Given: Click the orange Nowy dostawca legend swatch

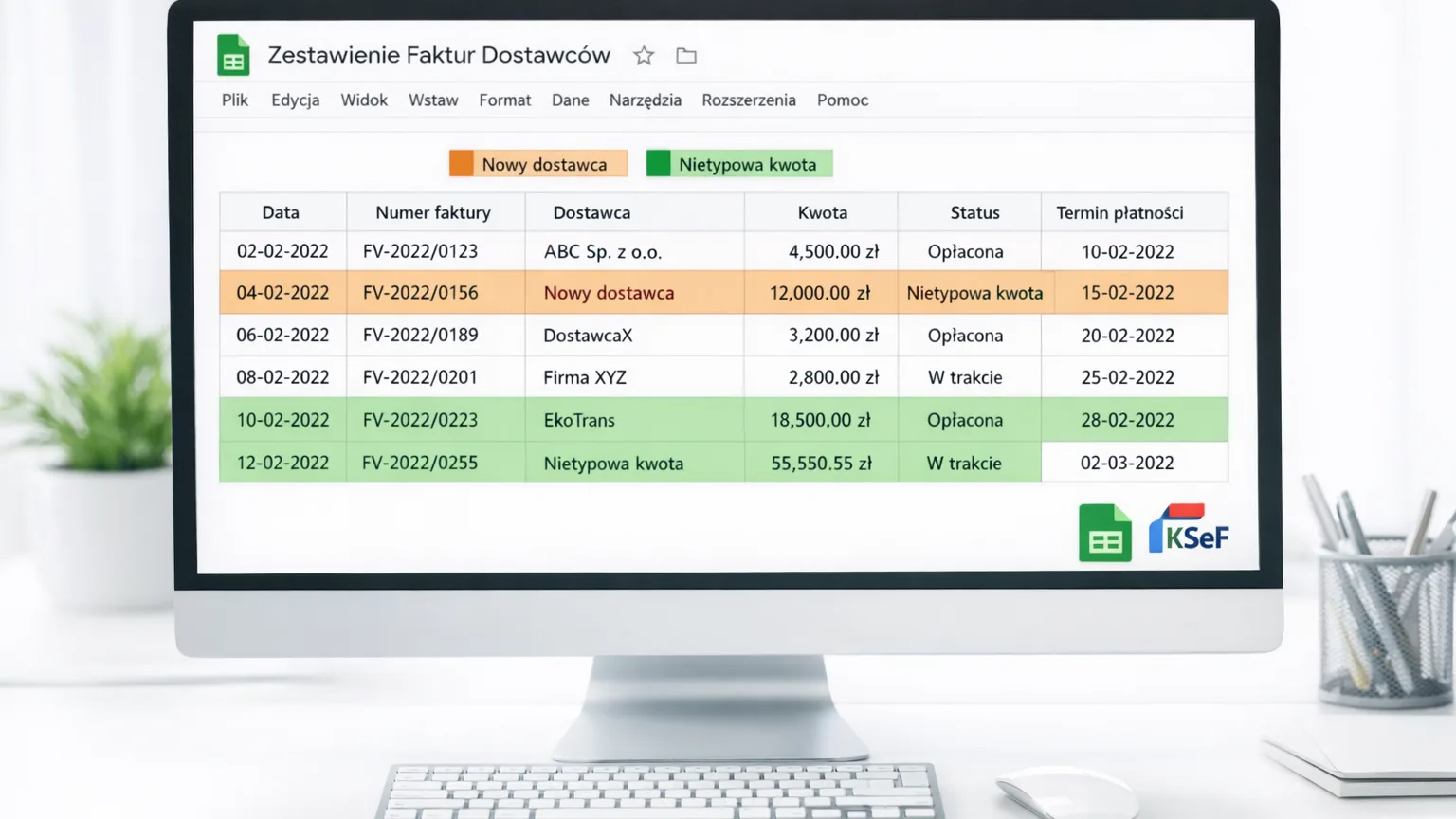Looking at the screenshot, I should (462, 163).
